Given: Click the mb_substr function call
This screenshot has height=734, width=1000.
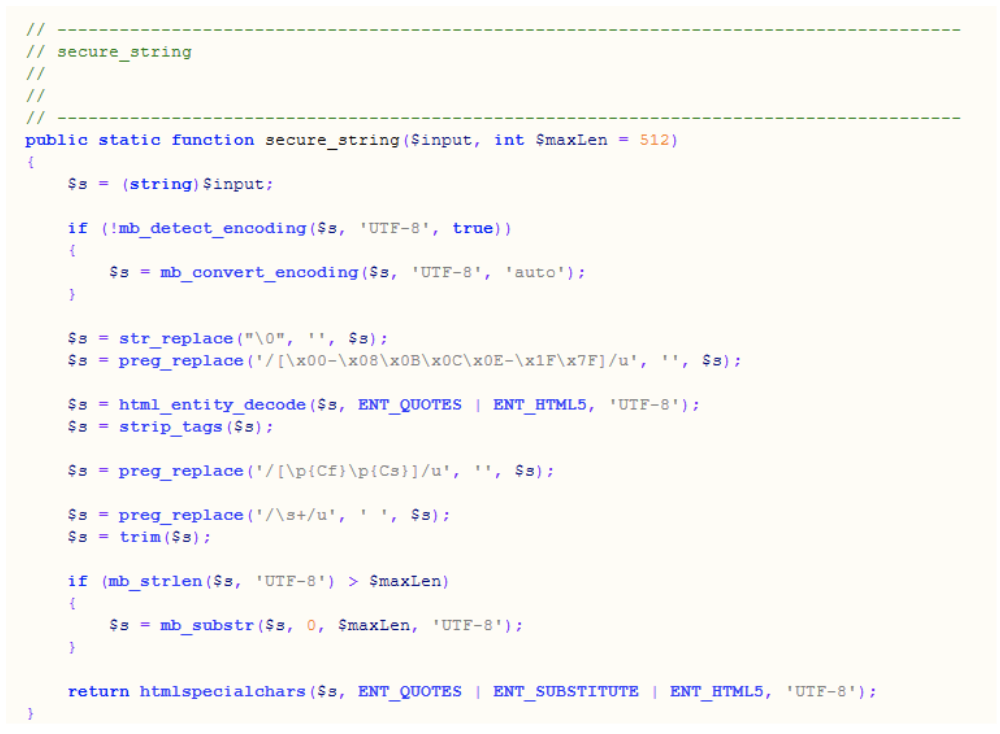Looking at the screenshot, I should coord(207,626).
